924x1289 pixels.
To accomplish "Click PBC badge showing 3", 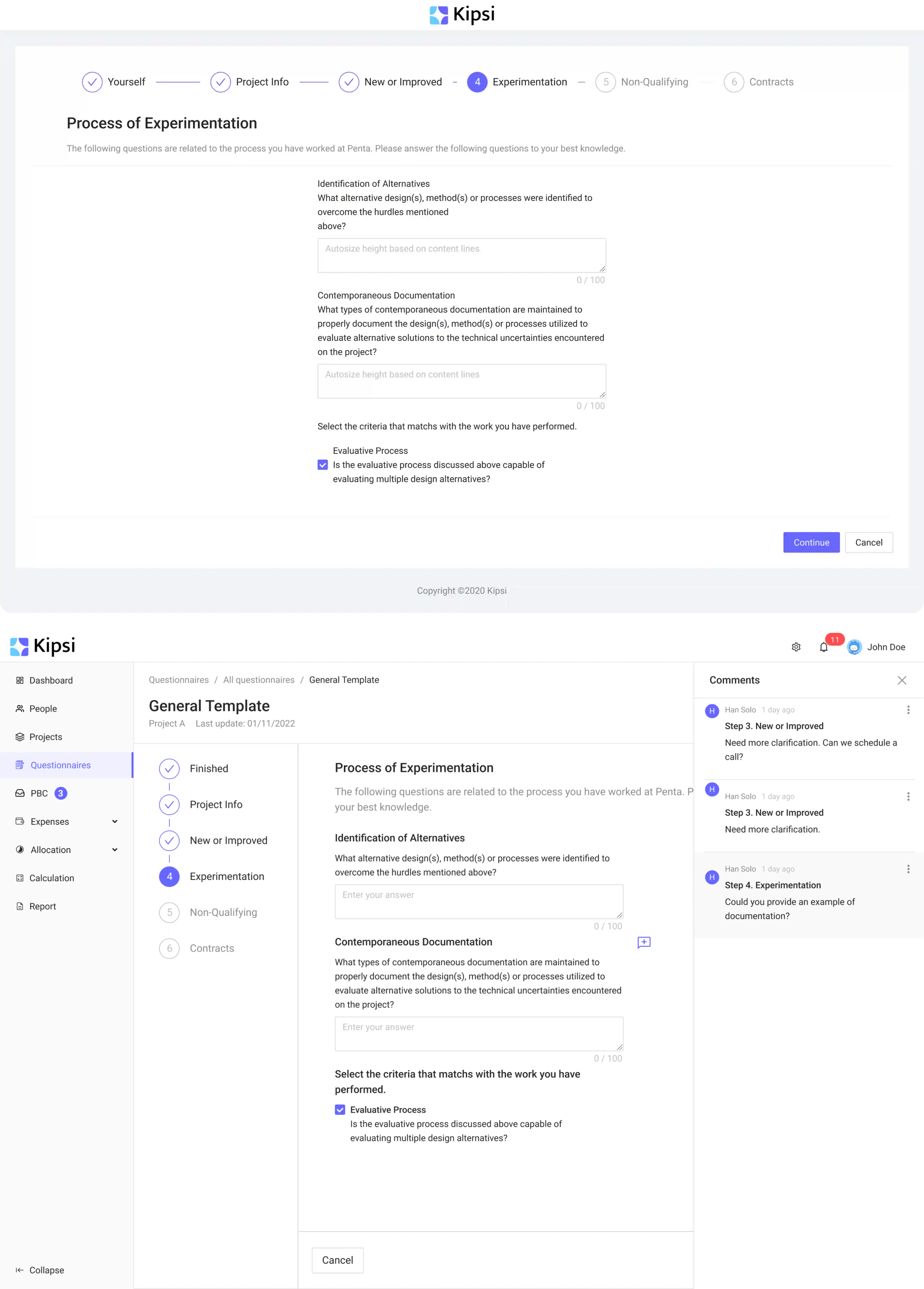I will [61, 793].
